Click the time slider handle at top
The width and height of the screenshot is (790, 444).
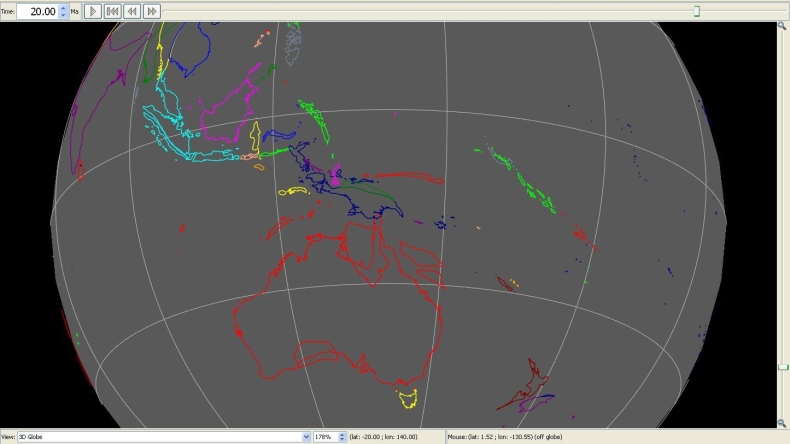click(697, 11)
